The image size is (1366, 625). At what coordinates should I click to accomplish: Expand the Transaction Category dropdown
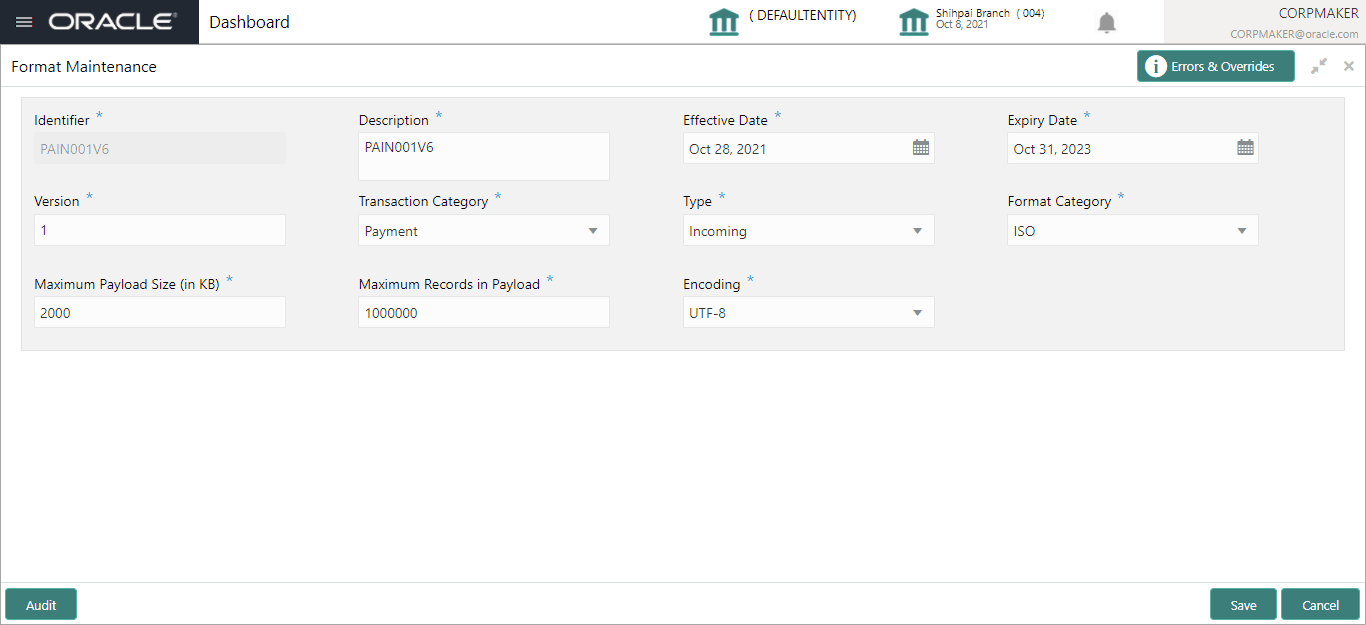coord(593,231)
